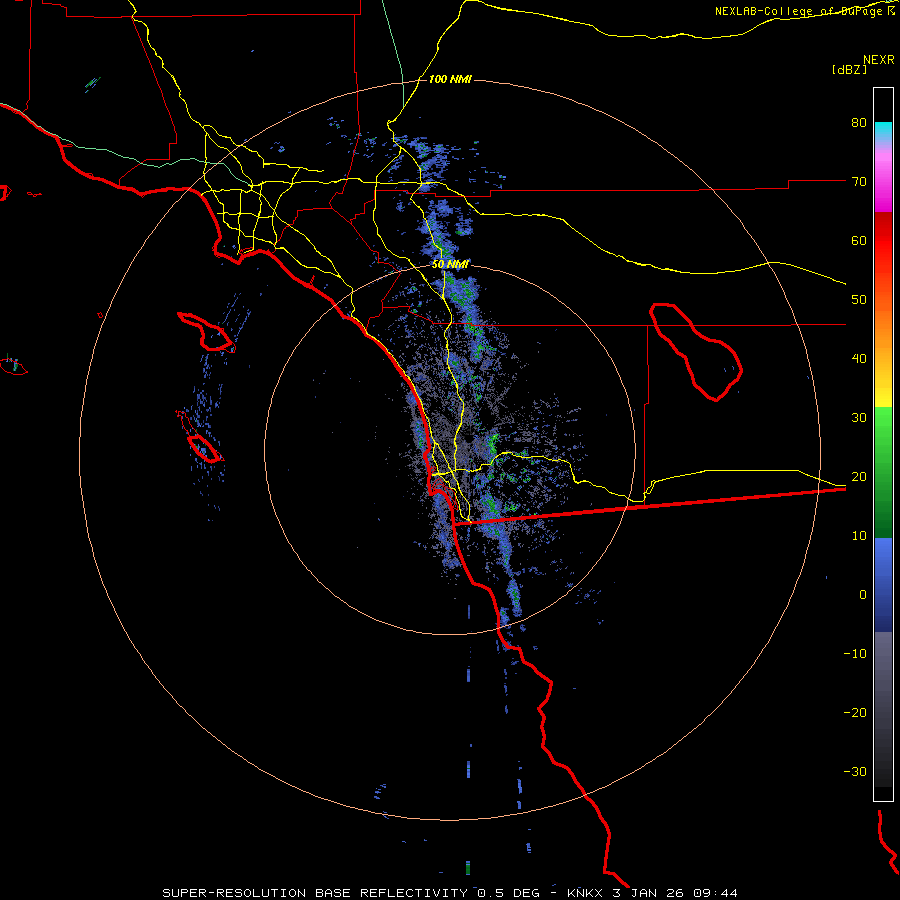Image resolution: width=900 pixels, height=900 pixels.
Task: Click the 50 NMI range ring label
Action: tap(450, 265)
